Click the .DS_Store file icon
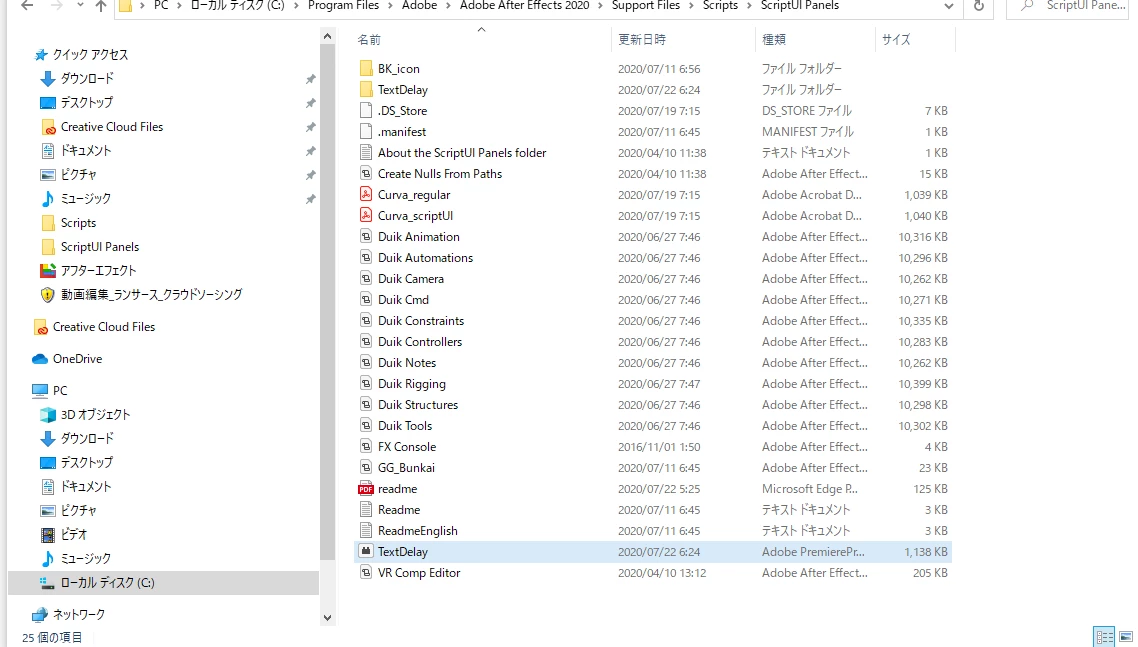Image resolution: width=1138 pixels, height=647 pixels. 367,111
